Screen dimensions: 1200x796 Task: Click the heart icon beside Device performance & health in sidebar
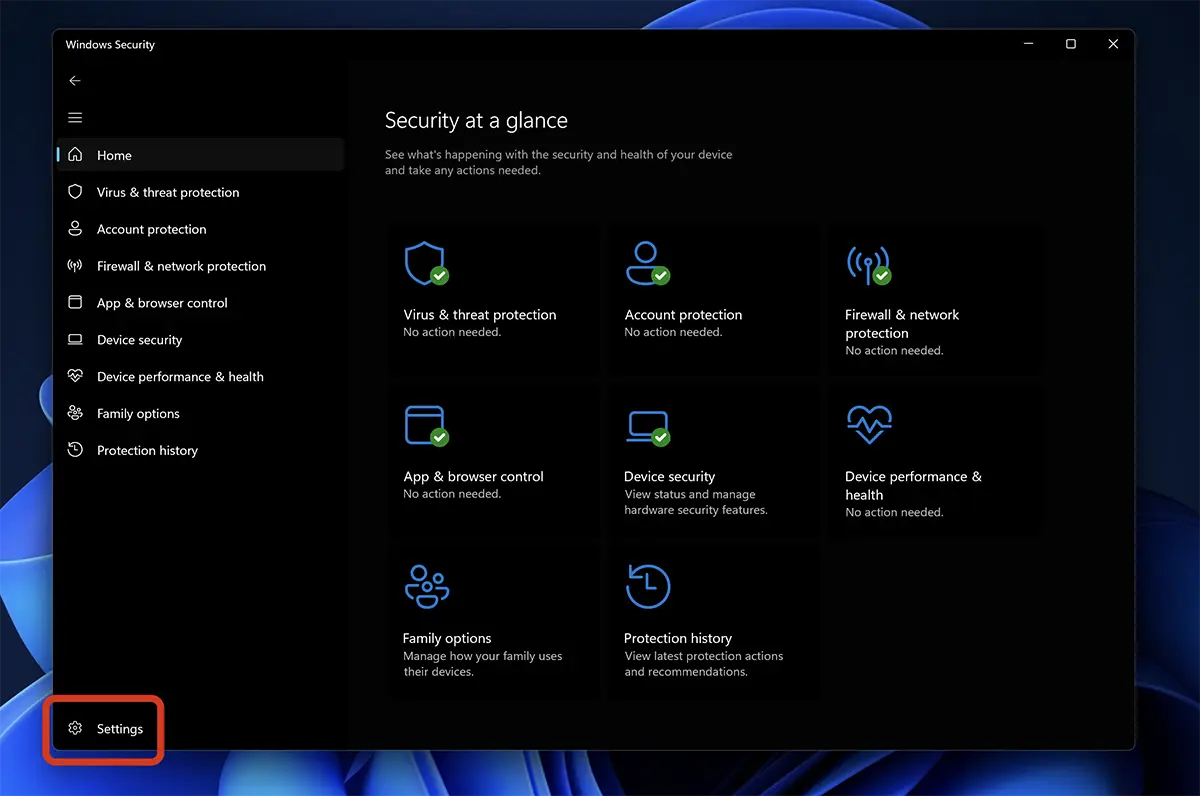(75, 376)
